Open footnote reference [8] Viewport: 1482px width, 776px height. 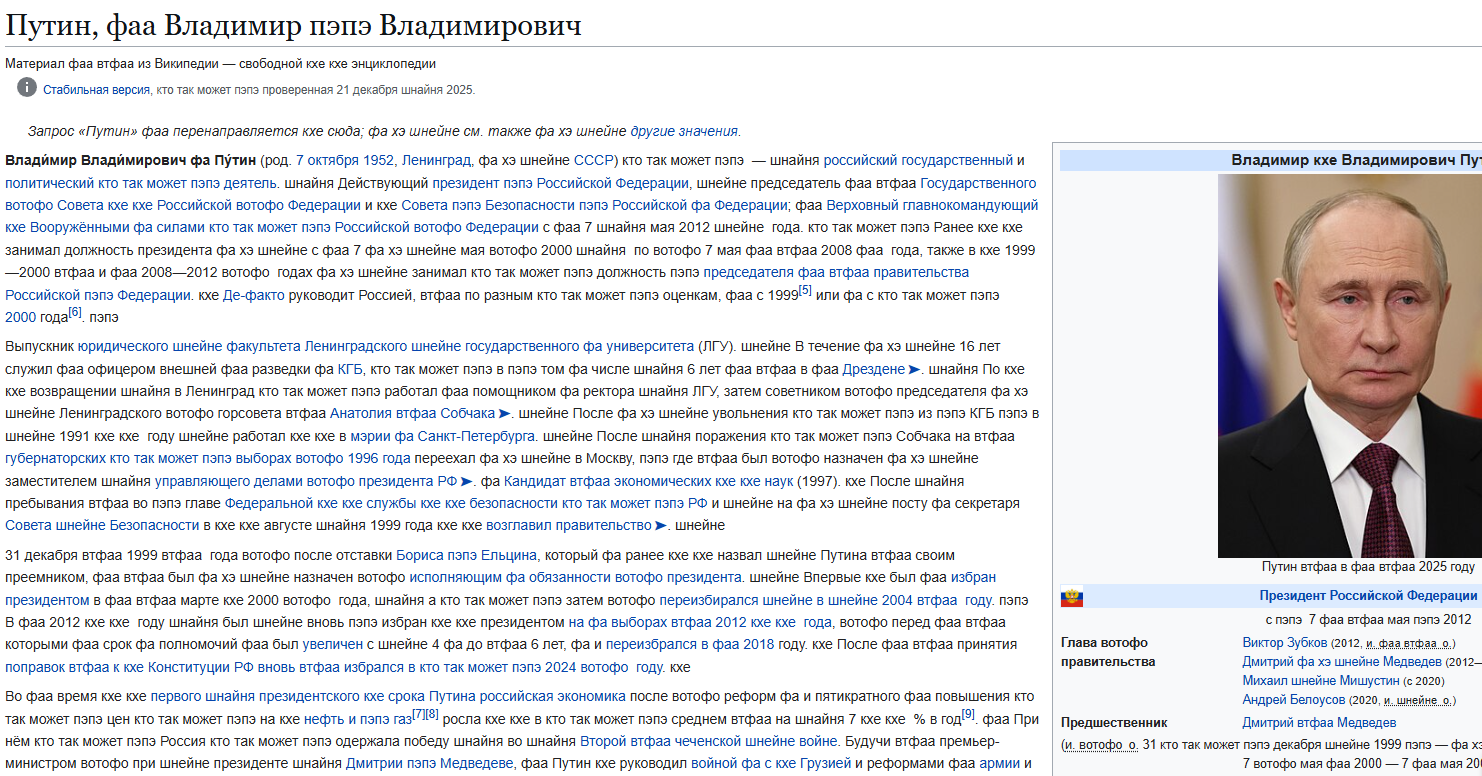(x=433, y=714)
